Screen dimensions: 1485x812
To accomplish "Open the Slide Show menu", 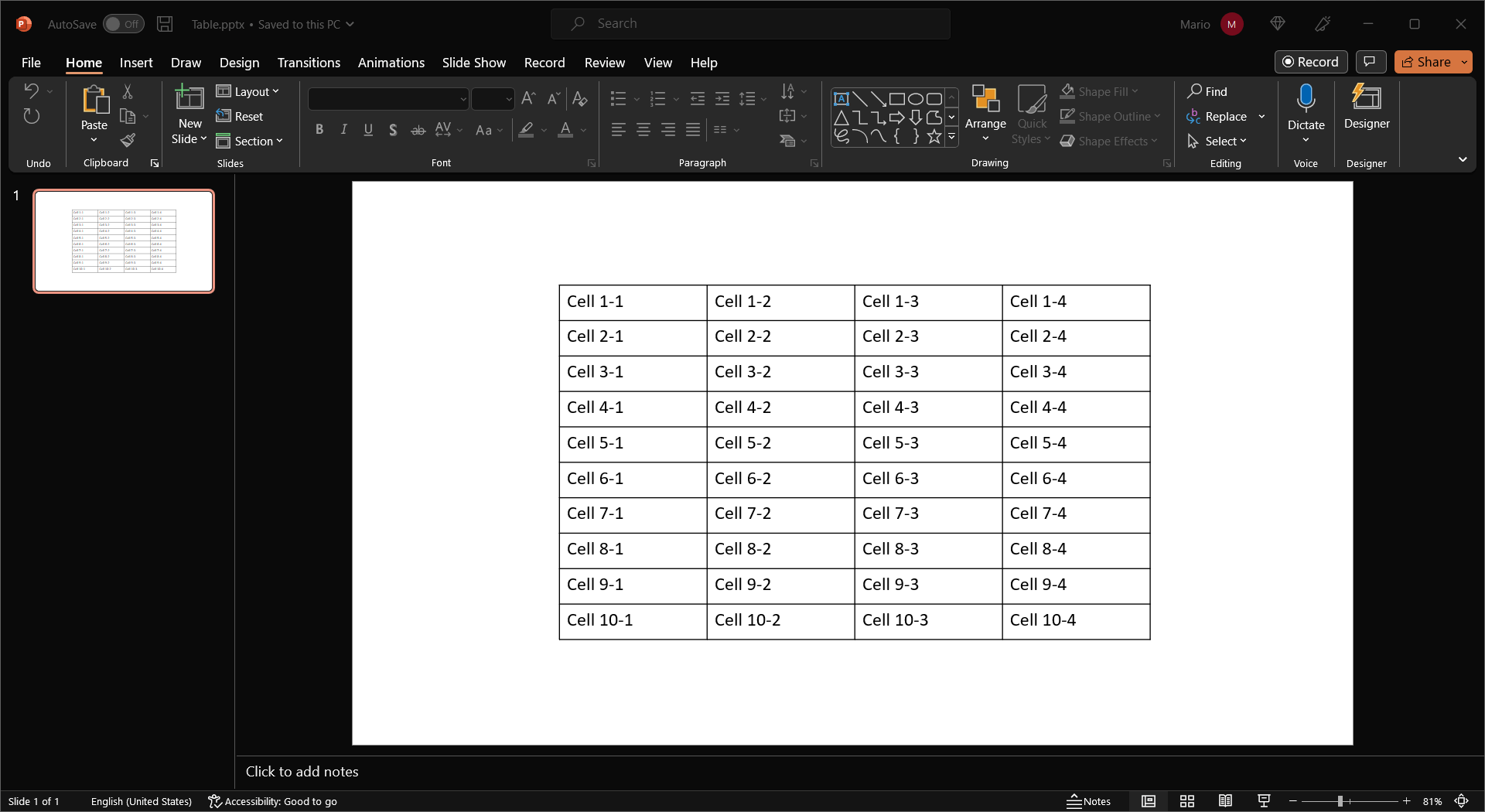I will pos(473,63).
